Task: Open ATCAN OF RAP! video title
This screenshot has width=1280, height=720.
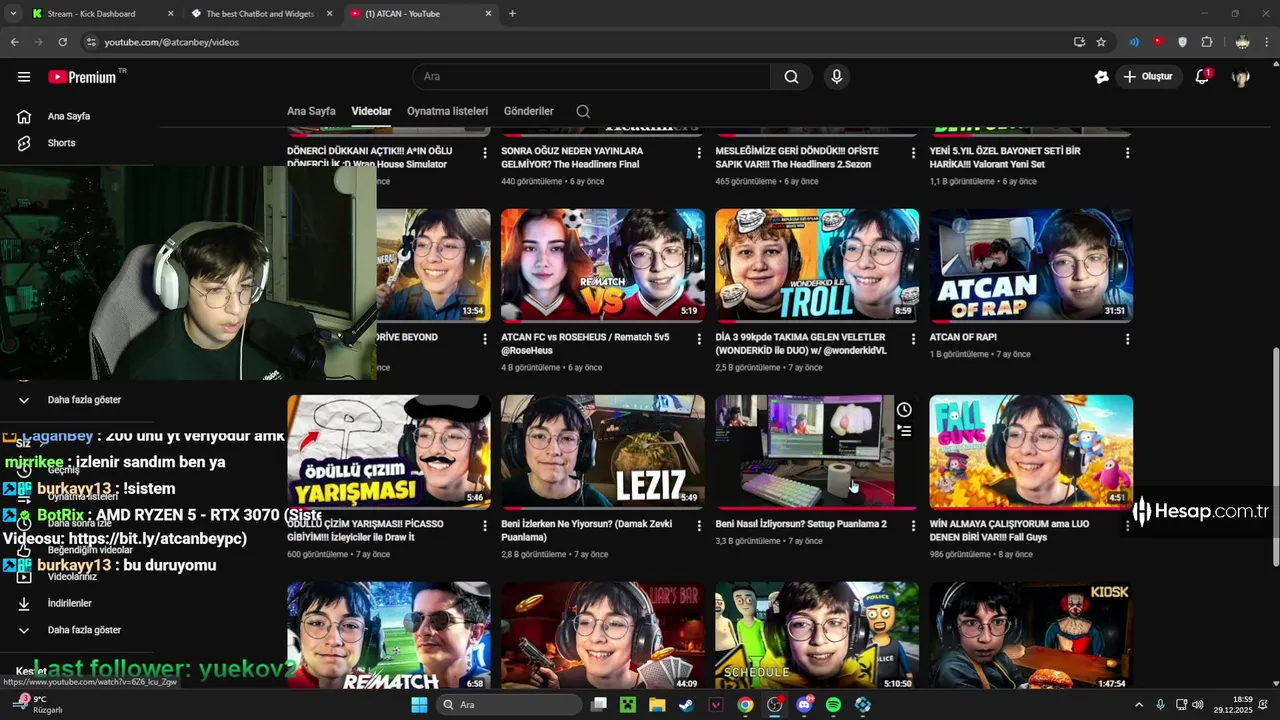Action: 963,337
